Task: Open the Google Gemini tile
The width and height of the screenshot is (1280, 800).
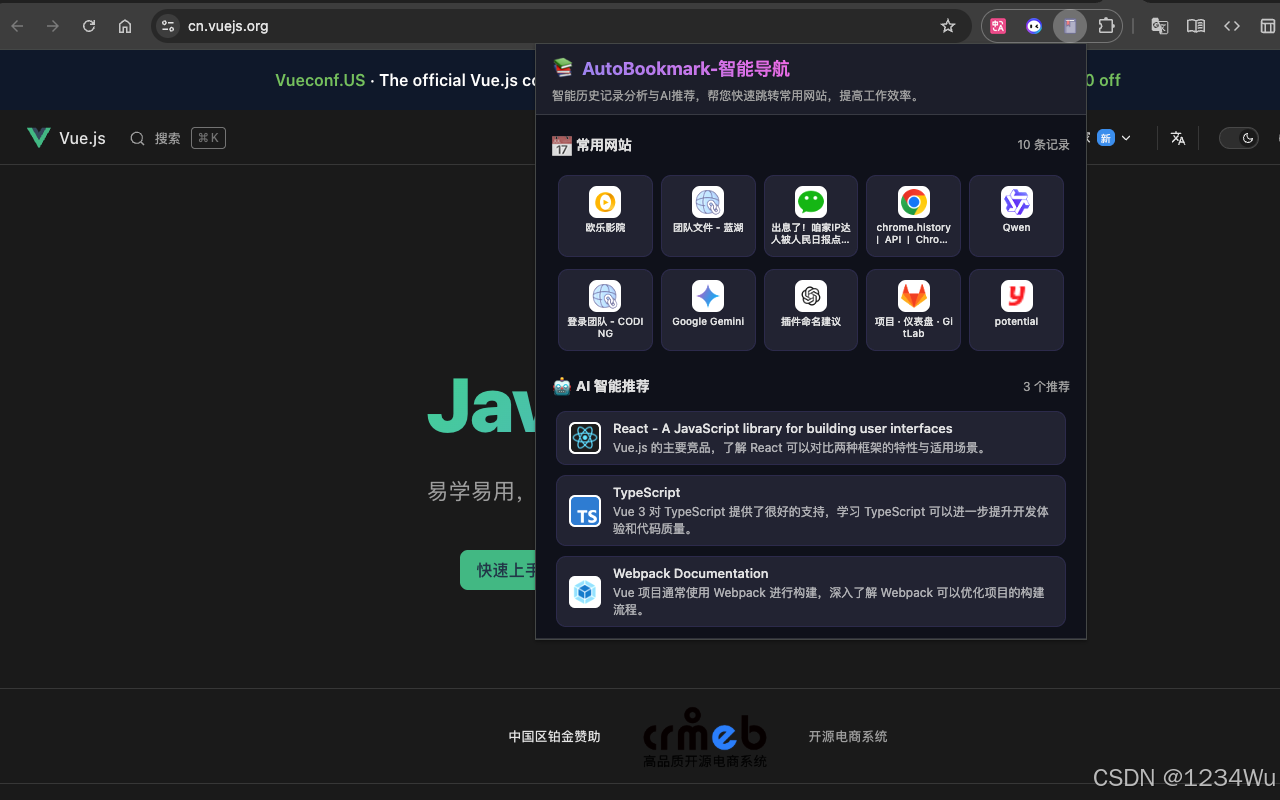Action: (x=708, y=310)
